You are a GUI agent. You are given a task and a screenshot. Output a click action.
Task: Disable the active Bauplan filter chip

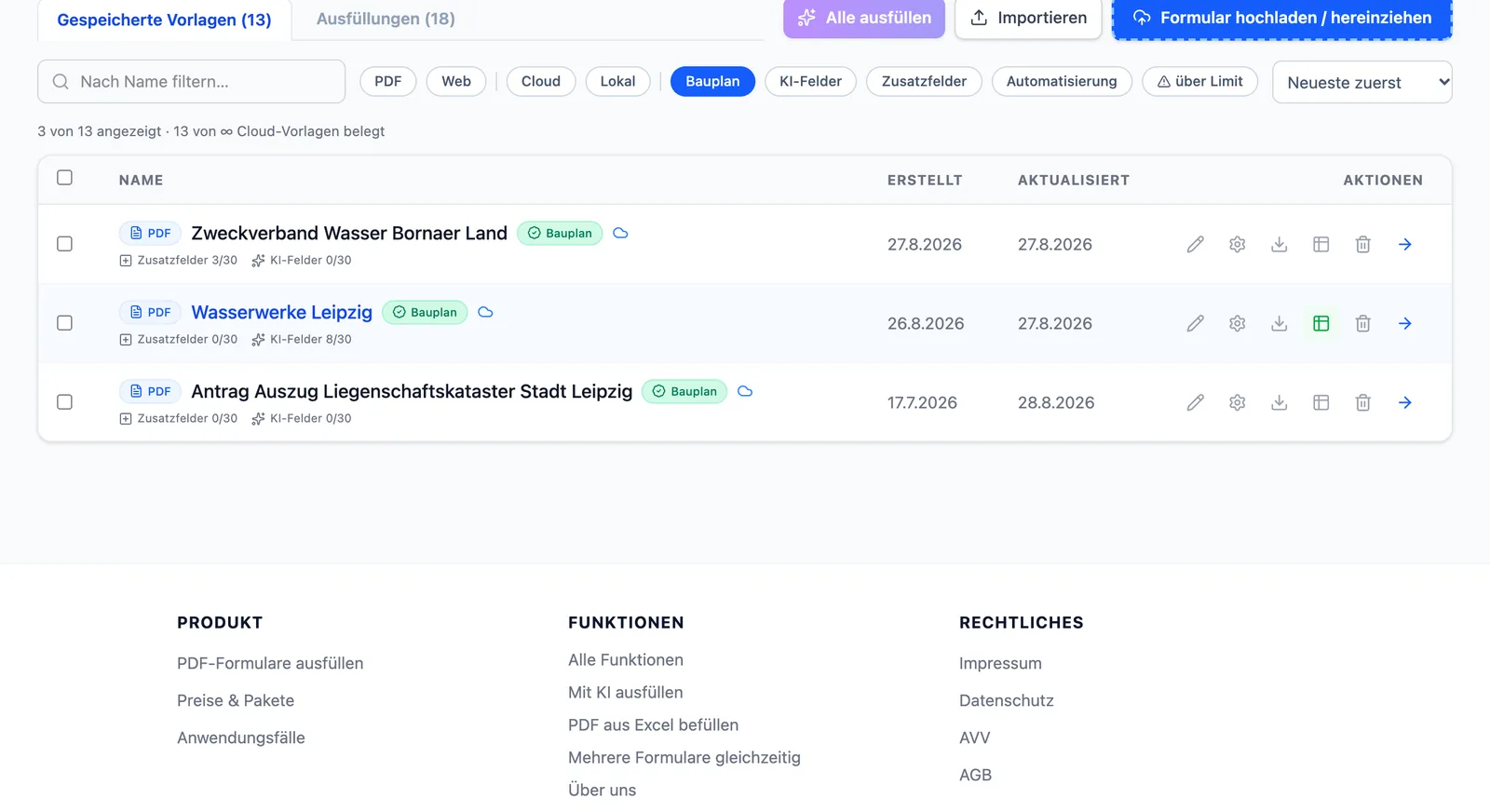[712, 81]
